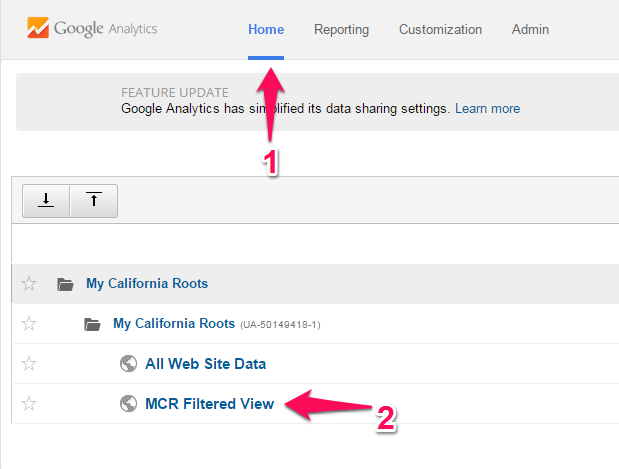Open the MCR Filtered View

(x=210, y=403)
